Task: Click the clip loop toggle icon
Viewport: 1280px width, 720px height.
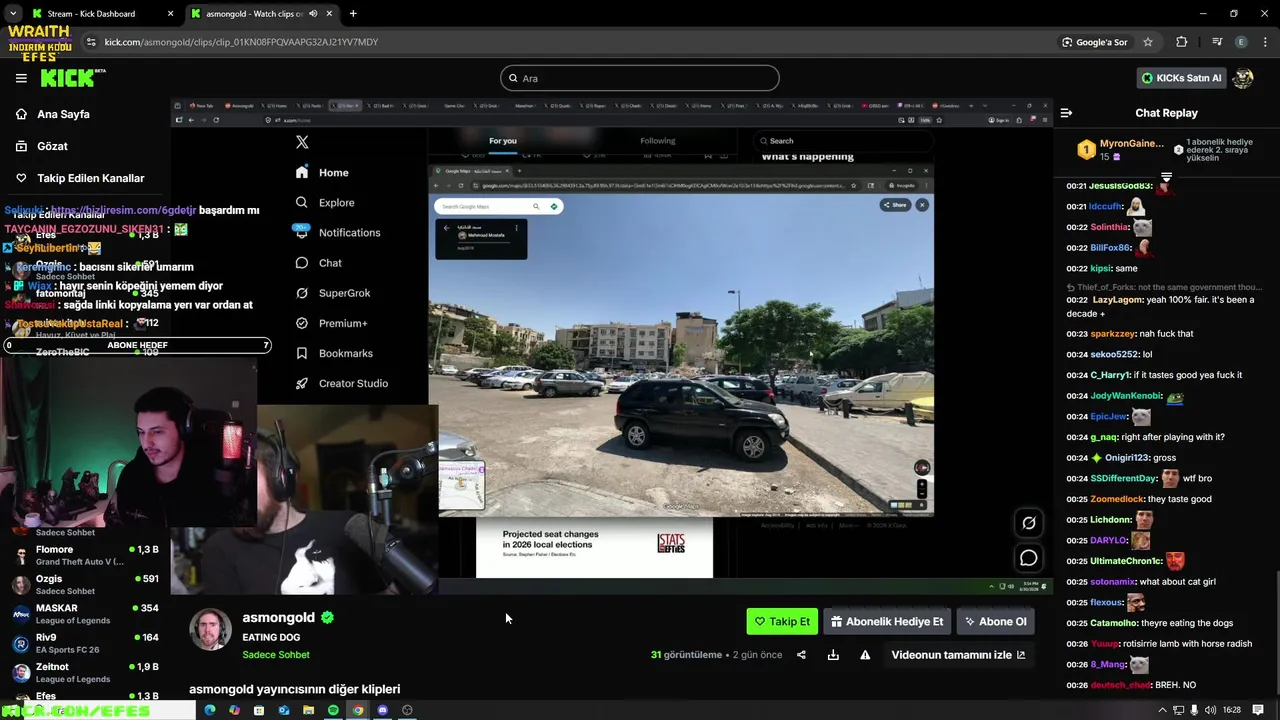Action: click(x=1029, y=523)
